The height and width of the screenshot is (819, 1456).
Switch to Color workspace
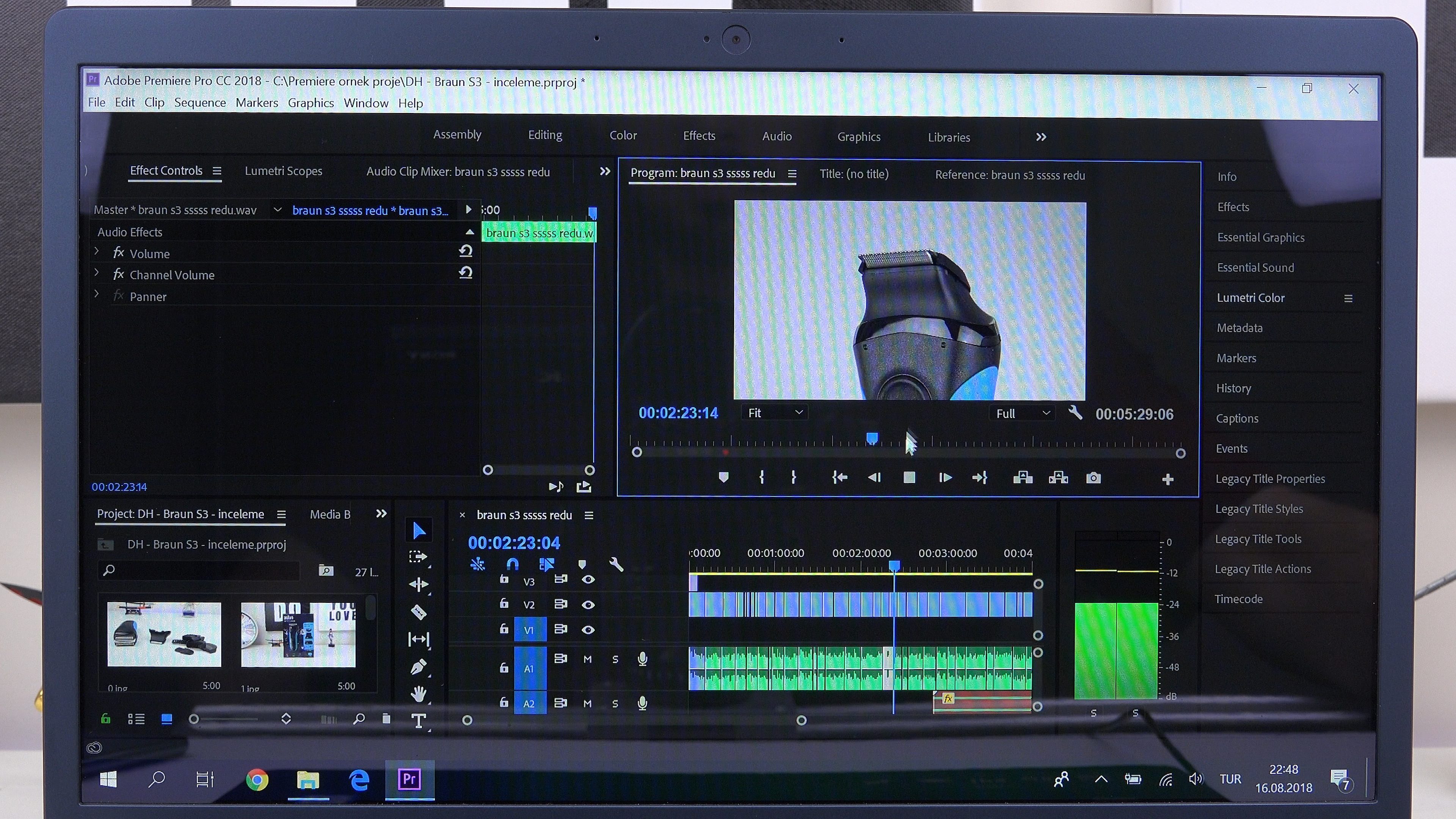[623, 135]
